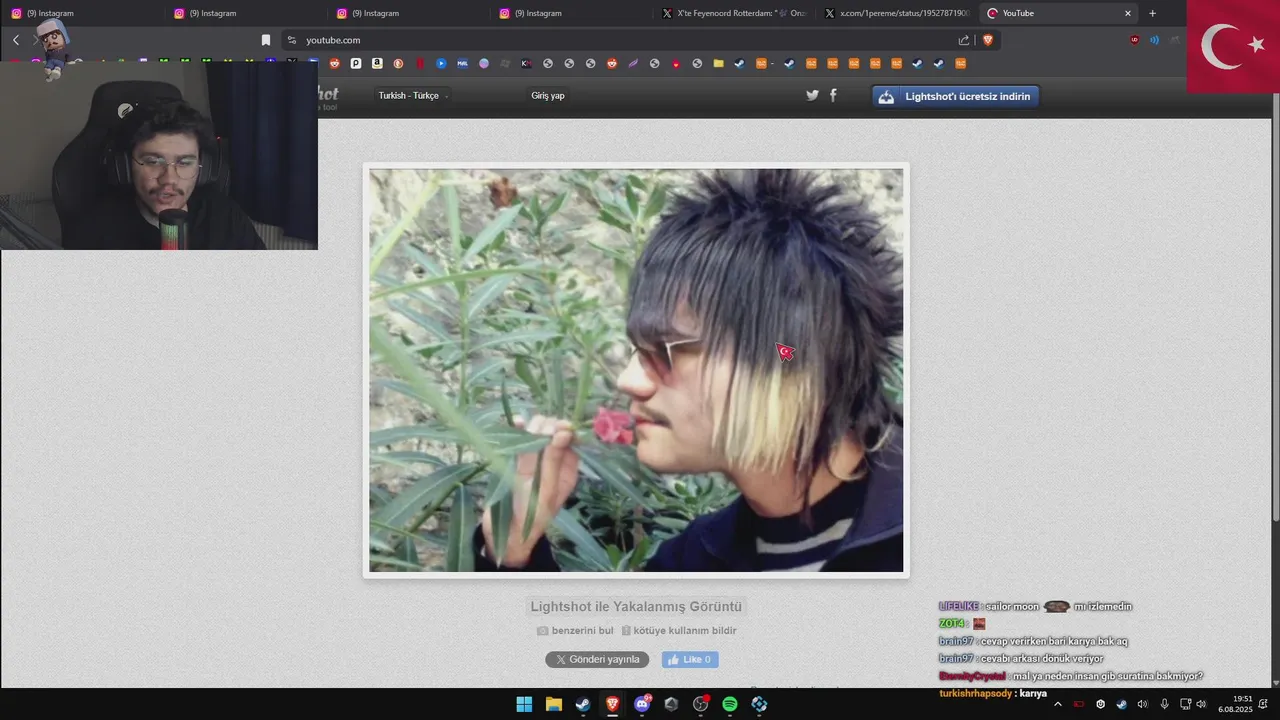Click the share icon in the address bar
The width and height of the screenshot is (1280, 720).
click(964, 40)
